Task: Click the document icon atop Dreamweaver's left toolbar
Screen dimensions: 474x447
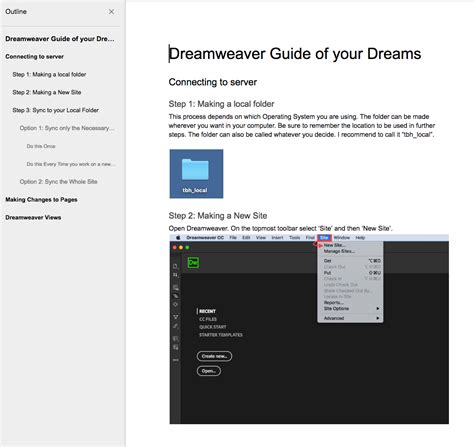Action: [175, 266]
